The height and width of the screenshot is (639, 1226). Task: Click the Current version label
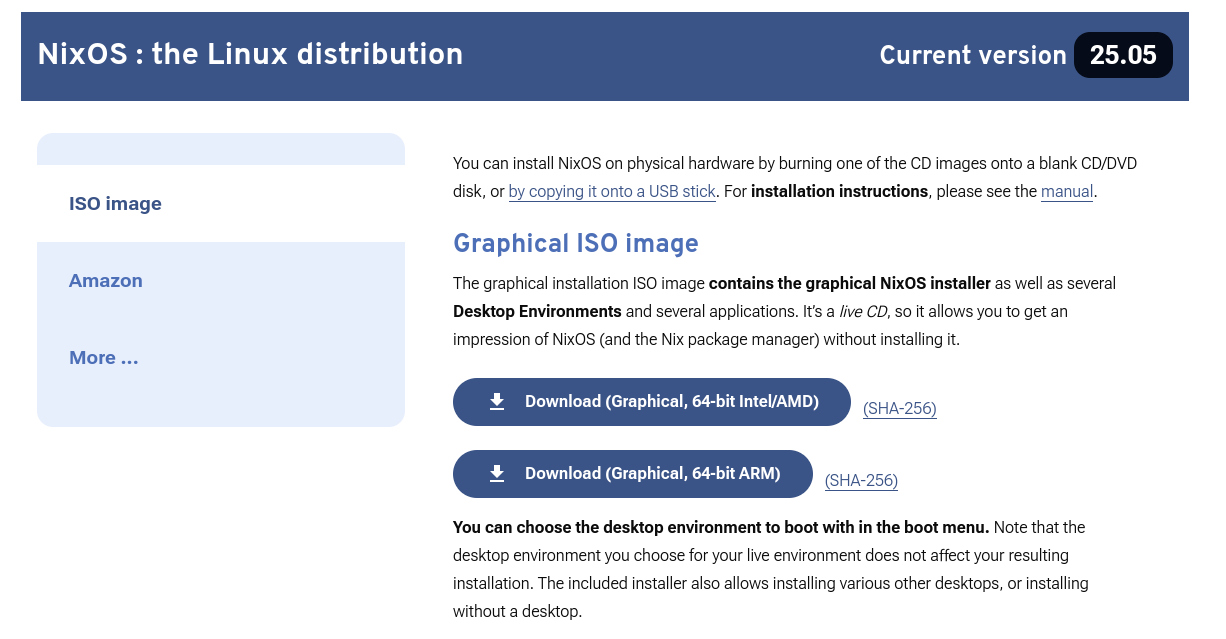click(973, 56)
